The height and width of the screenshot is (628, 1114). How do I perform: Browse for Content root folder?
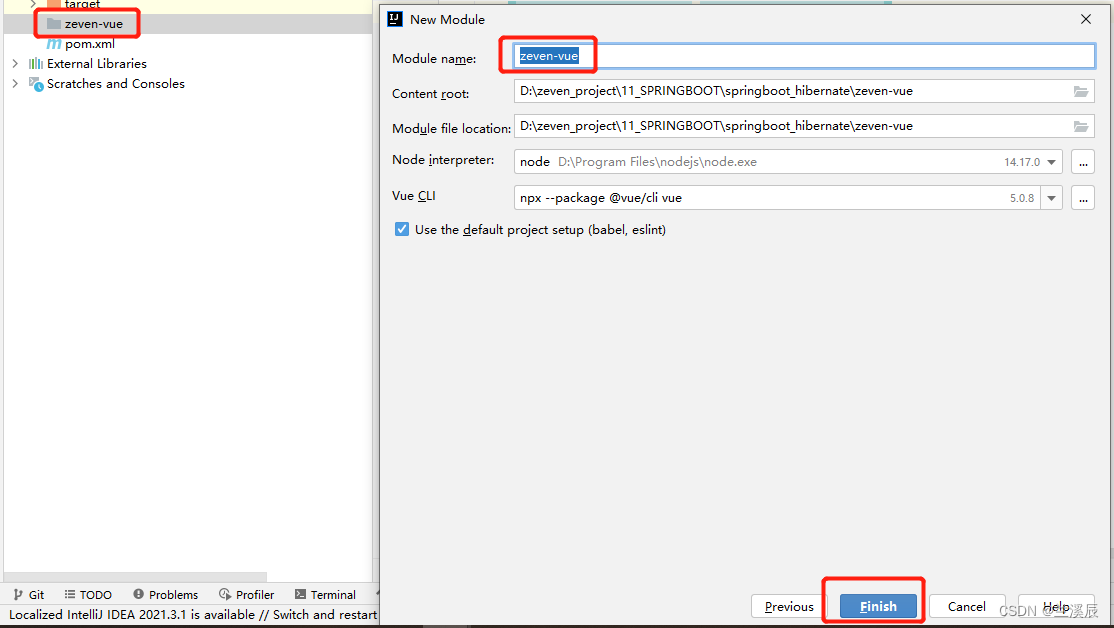point(1081,92)
